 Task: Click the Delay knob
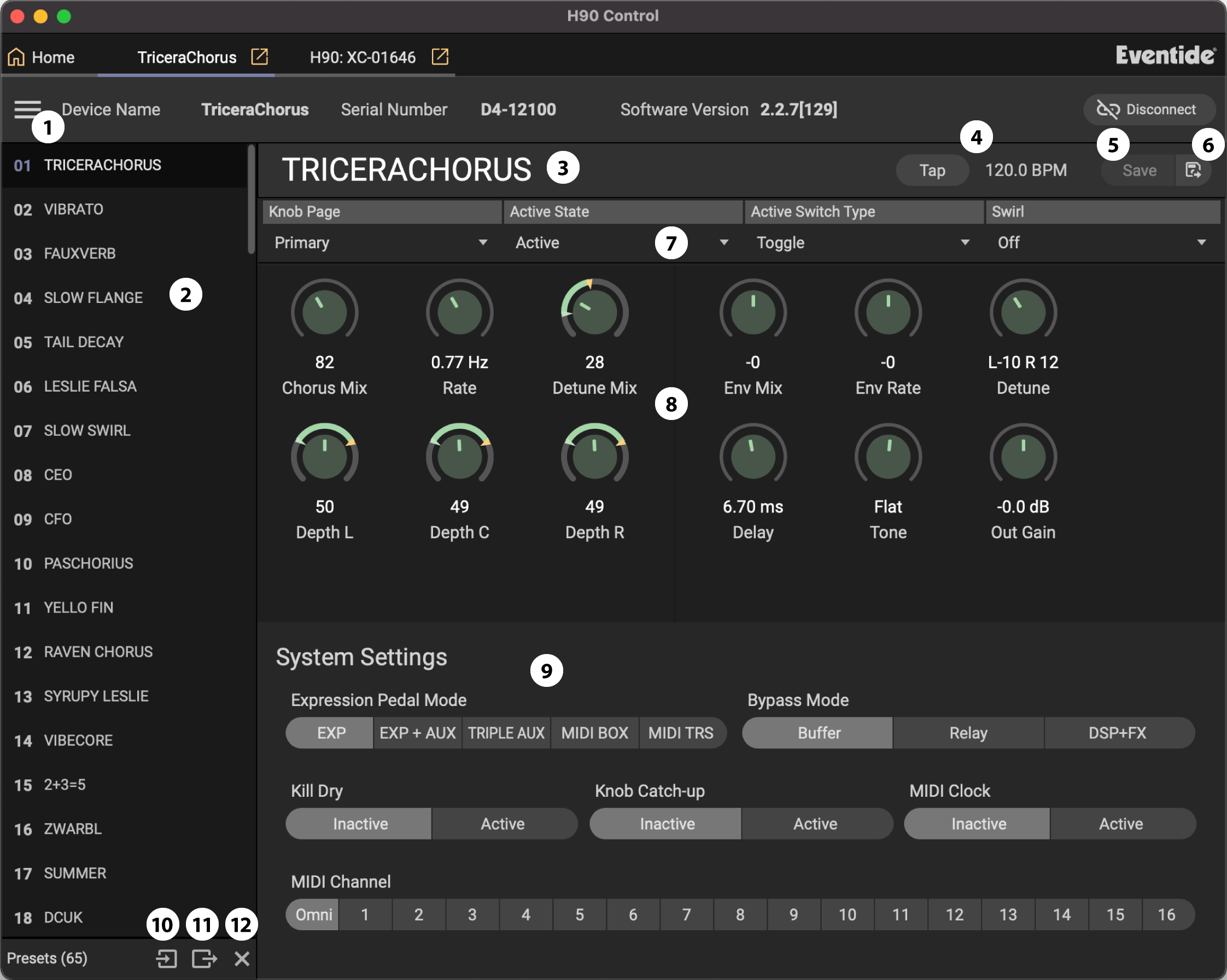point(753,457)
